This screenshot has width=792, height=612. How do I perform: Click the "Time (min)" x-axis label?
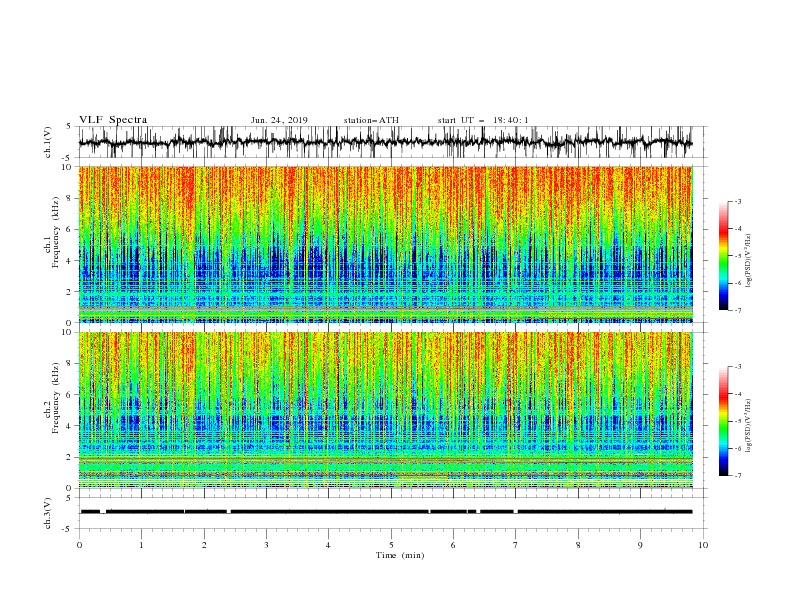click(400, 555)
